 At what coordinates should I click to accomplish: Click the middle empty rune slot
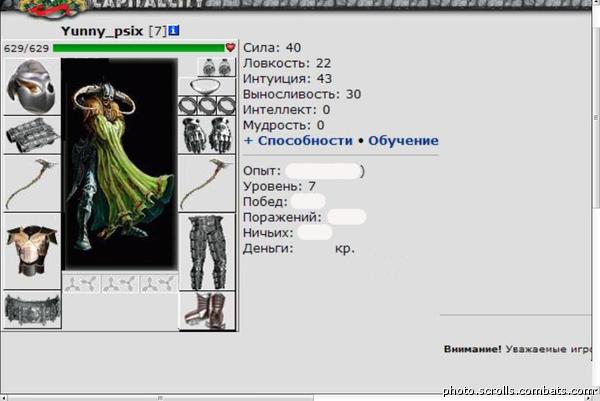pyautogui.click(x=120, y=284)
